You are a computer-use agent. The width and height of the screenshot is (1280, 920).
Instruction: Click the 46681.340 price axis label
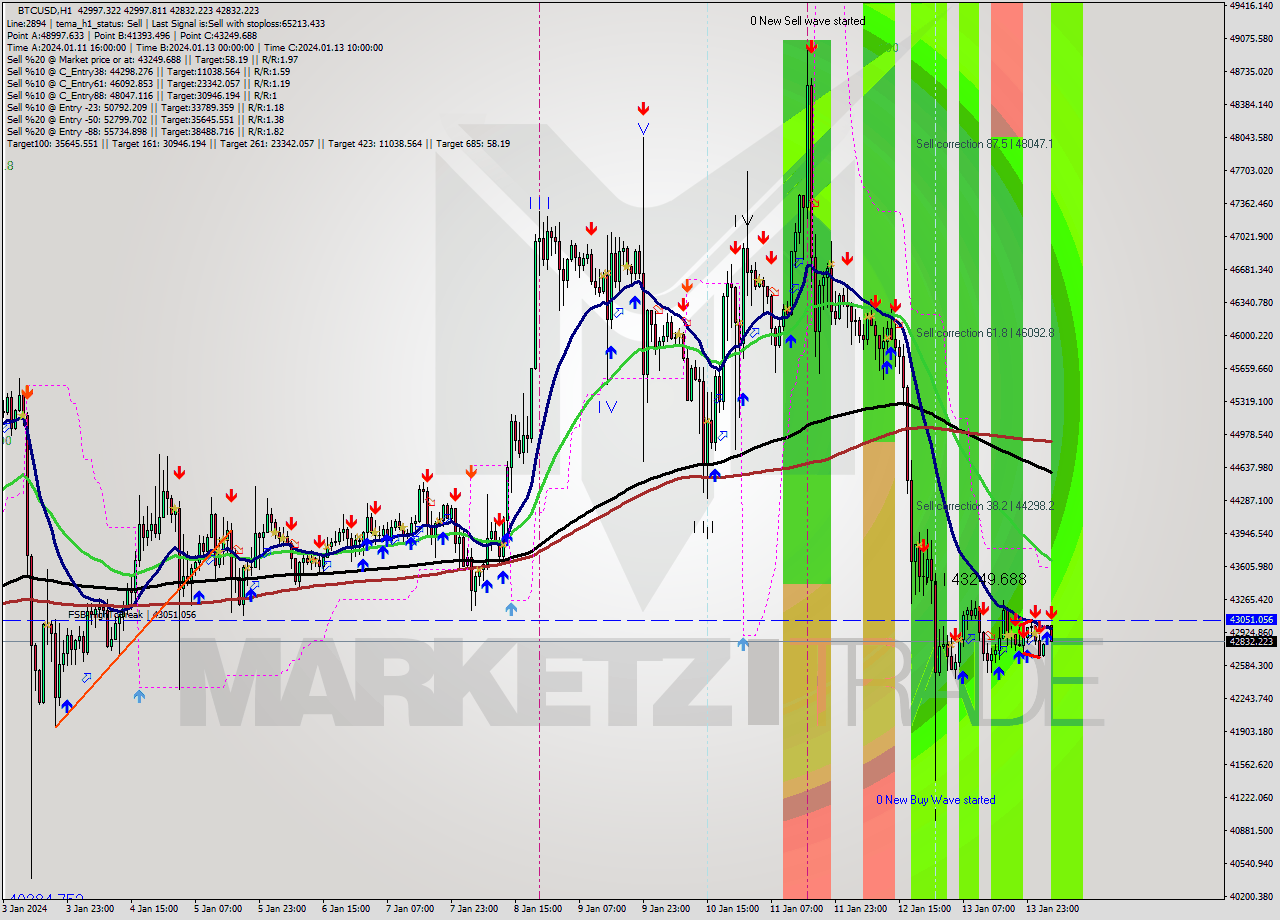(1250, 269)
